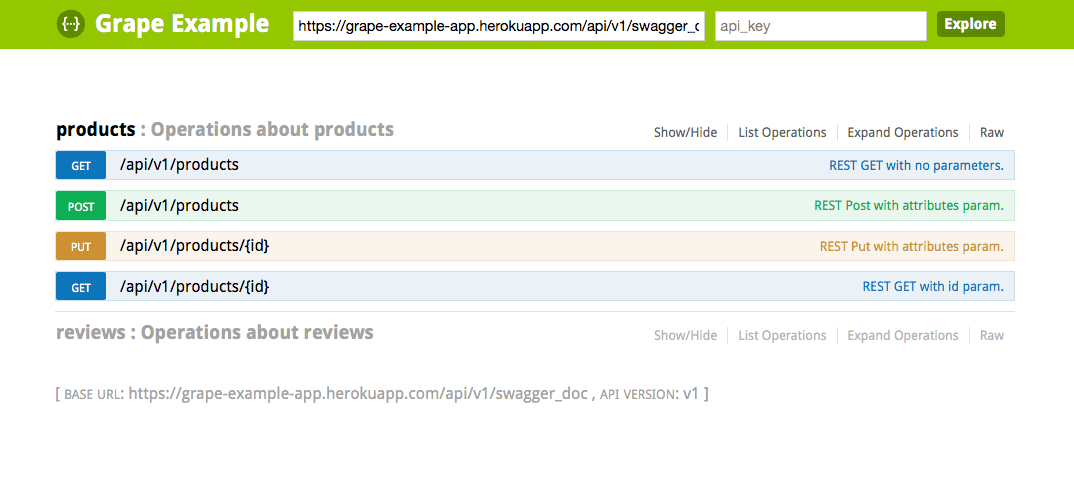Toggle Show/Hide for the reviews section

685,335
